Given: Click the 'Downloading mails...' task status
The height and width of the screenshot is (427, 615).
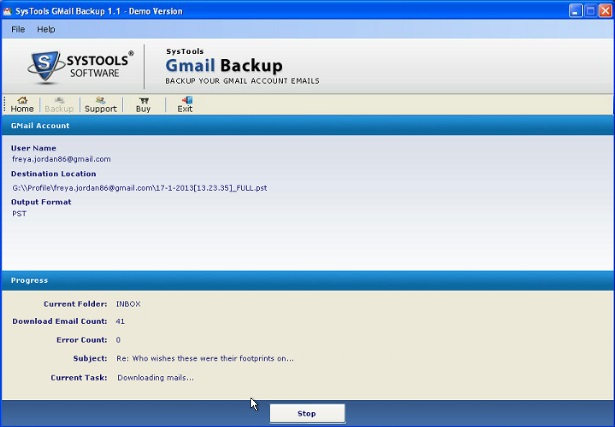Looking at the screenshot, I should pos(155,378).
